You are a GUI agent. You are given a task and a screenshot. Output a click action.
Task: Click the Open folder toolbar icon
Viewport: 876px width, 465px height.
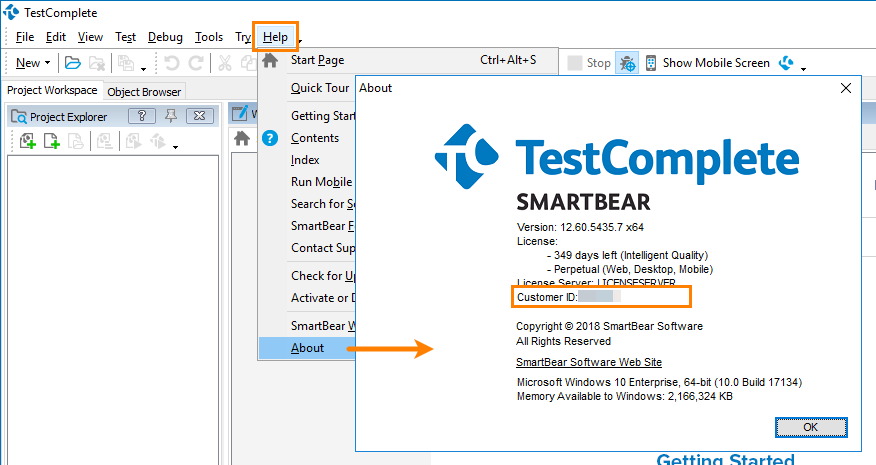[x=73, y=63]
